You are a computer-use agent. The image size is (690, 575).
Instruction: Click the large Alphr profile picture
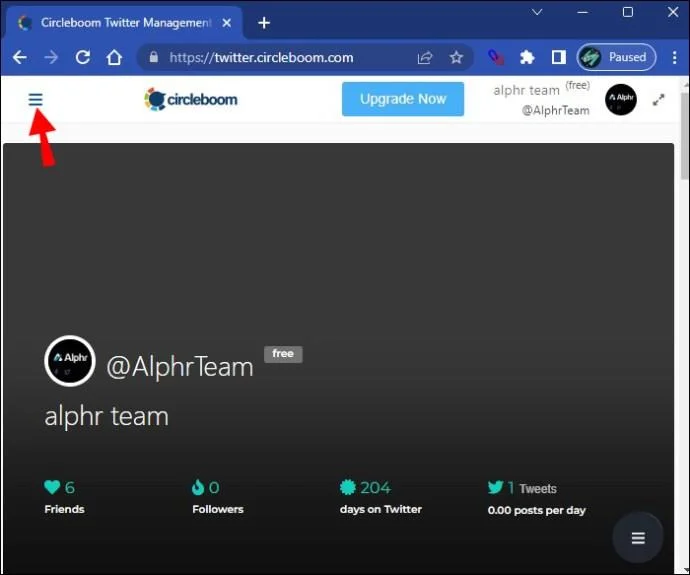pyautogui.click(x=70, y=361)
